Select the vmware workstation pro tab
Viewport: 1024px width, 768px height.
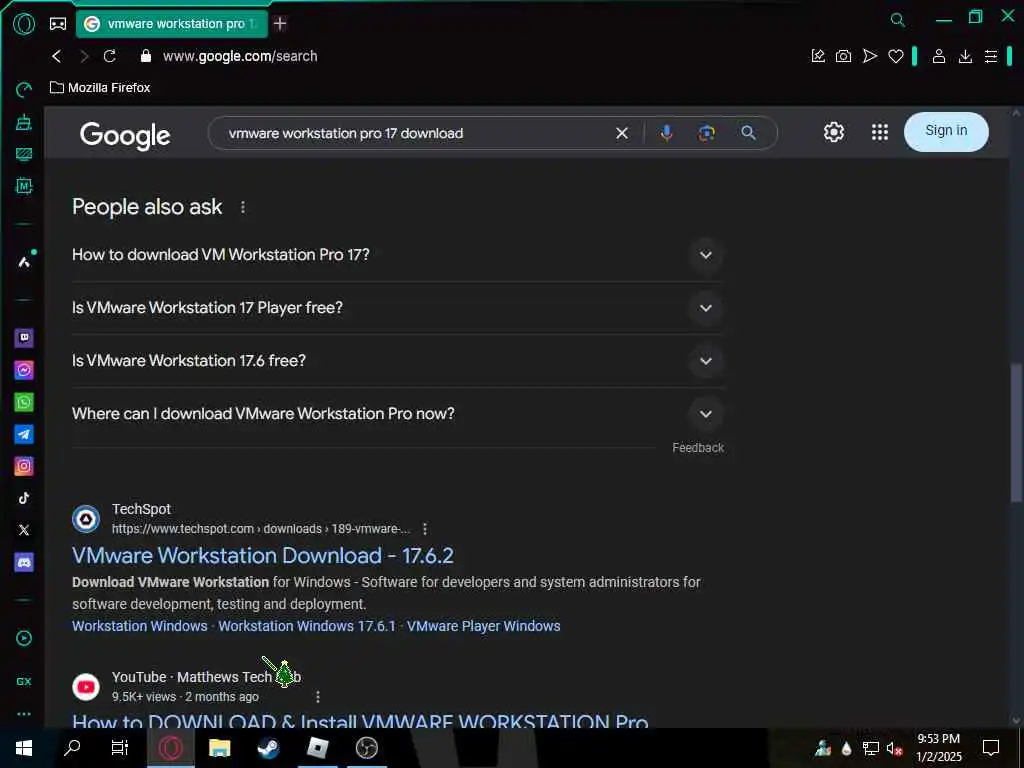coord(172,24)
